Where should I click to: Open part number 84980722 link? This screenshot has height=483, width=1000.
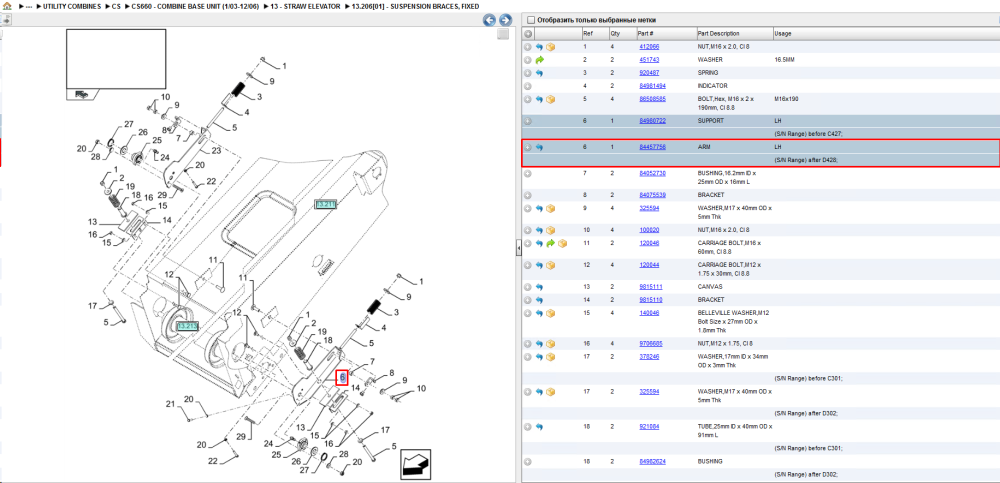click(x=652, y=121)
